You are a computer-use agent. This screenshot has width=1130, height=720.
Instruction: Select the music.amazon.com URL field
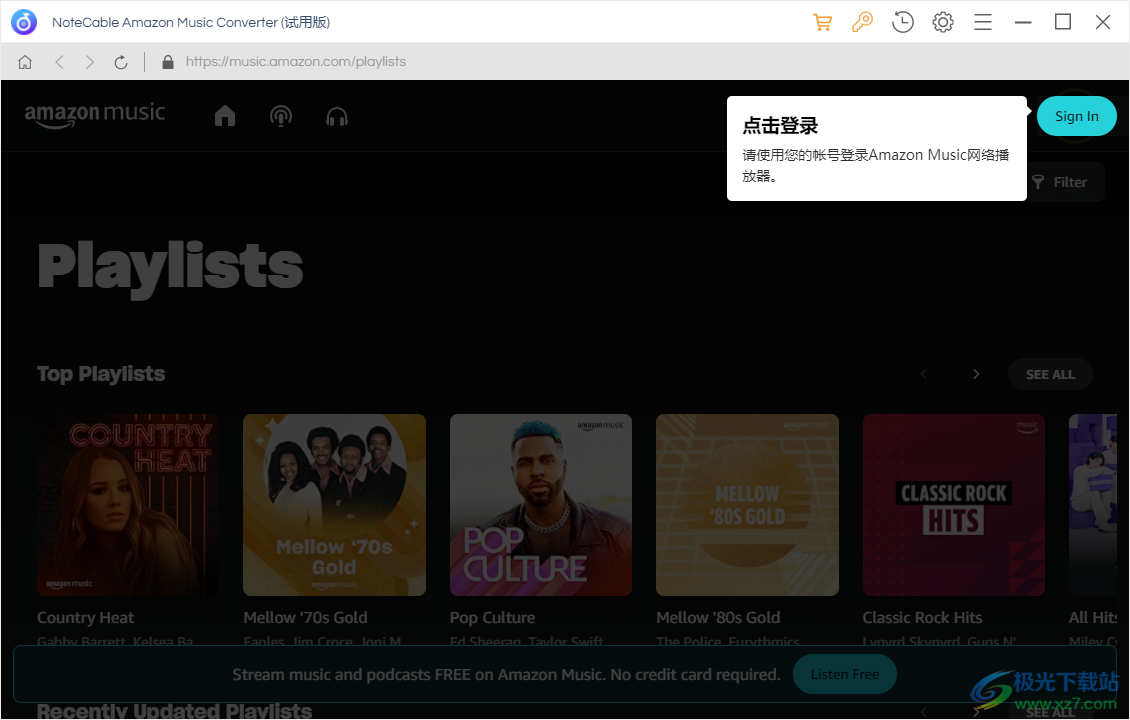click(x=295, y=62)
